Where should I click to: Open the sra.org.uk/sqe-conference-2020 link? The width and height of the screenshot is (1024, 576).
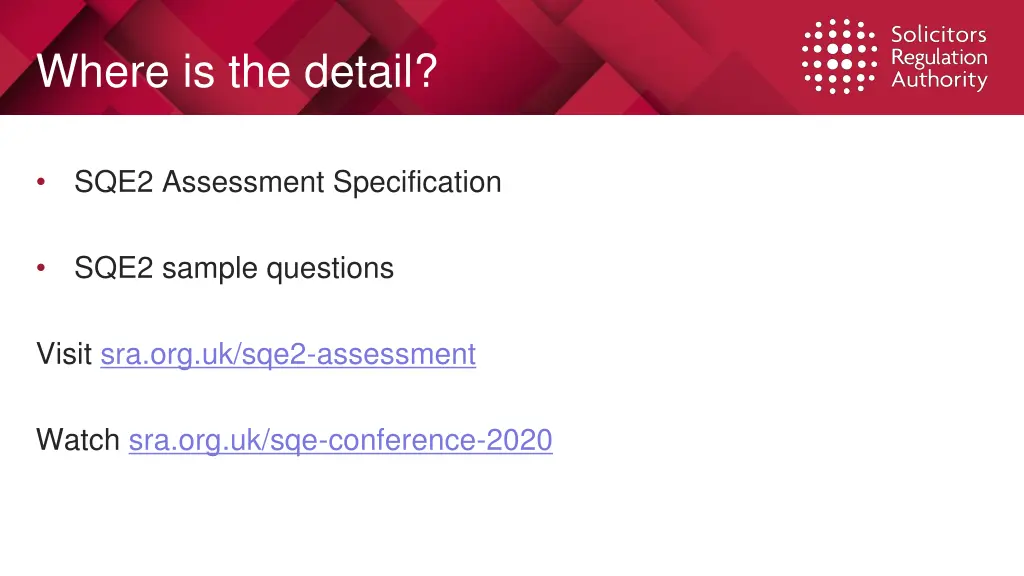[x=340, y=440]
